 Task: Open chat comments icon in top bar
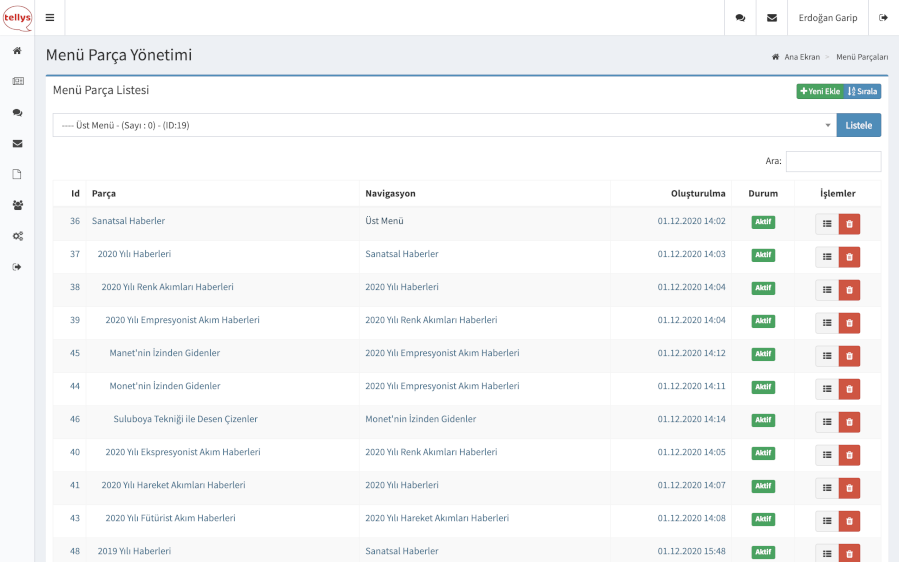click(x=739, y=18)
